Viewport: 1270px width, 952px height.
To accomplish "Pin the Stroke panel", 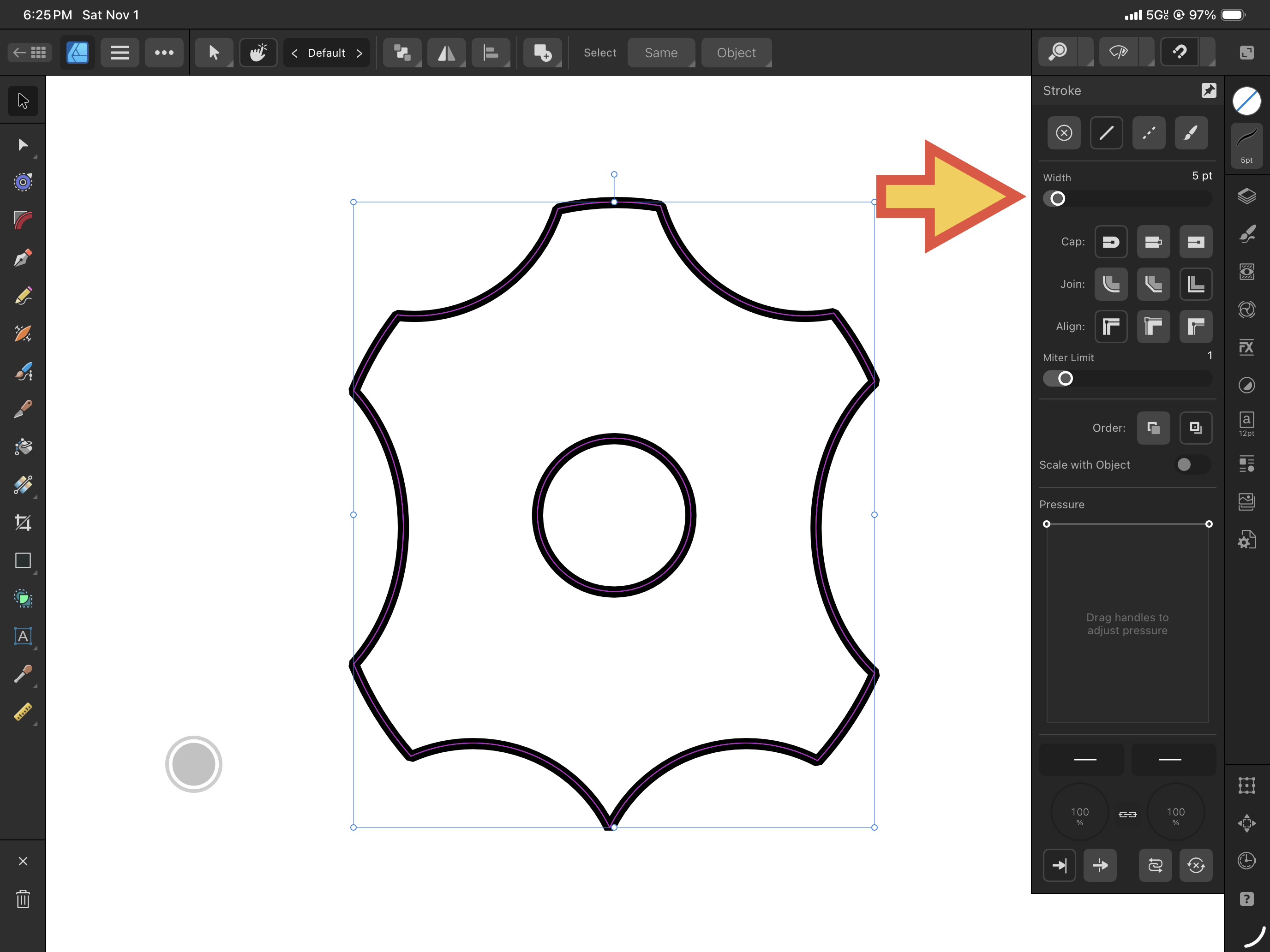I will click(1209, 90).
